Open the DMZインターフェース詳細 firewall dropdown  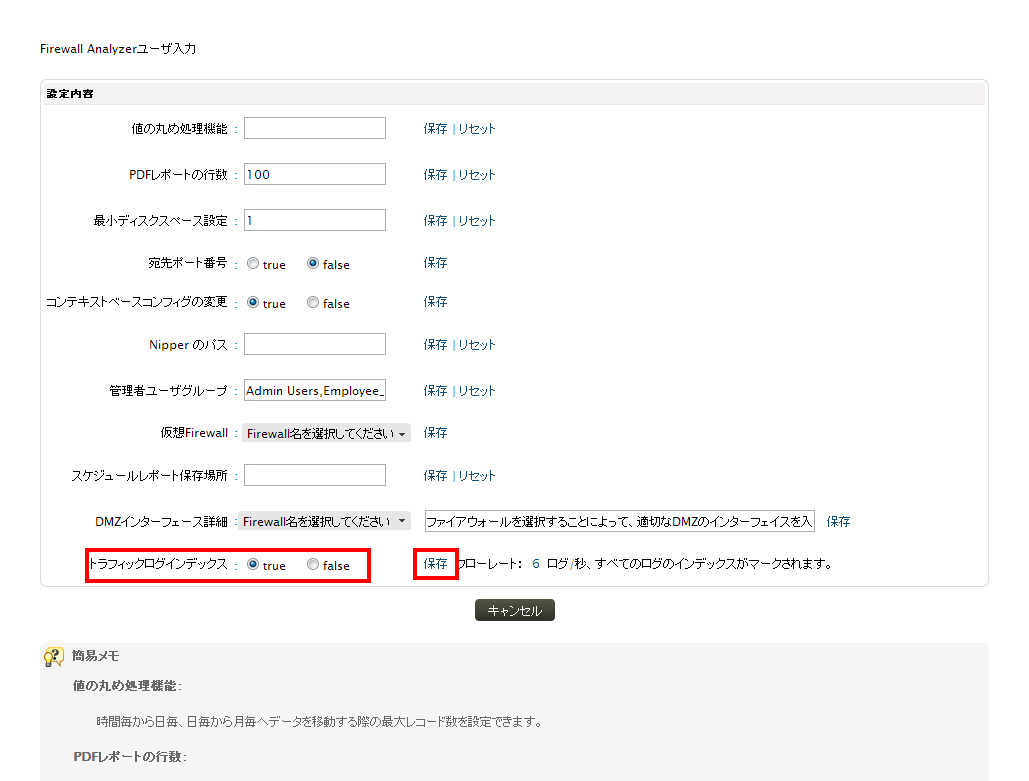click(x=324, y=522)
